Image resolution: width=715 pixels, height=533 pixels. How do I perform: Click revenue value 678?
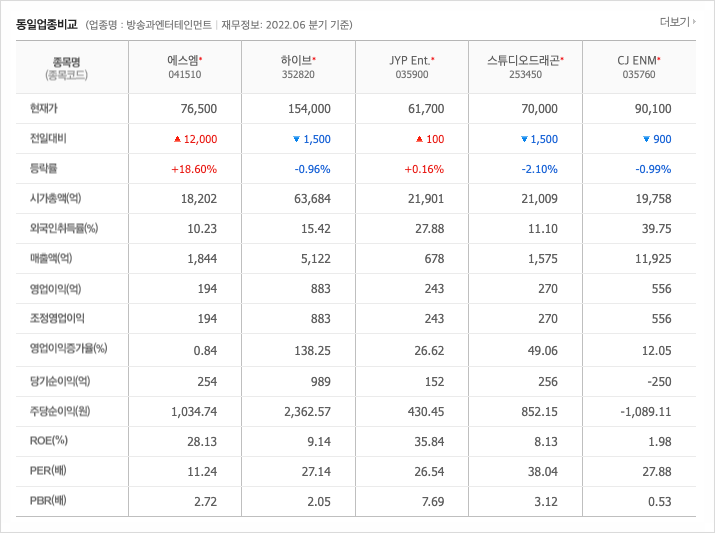434,259
